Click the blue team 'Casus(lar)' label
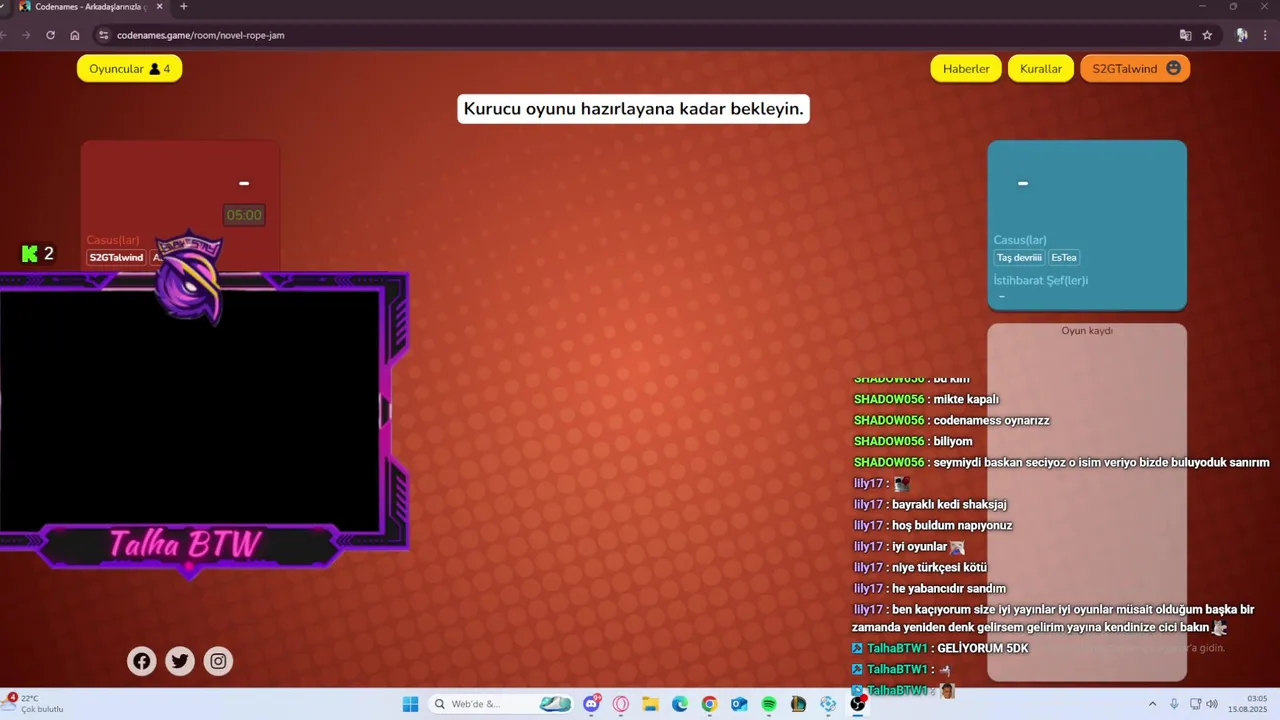This screenshot has height=720, width=1280. 1019,240
